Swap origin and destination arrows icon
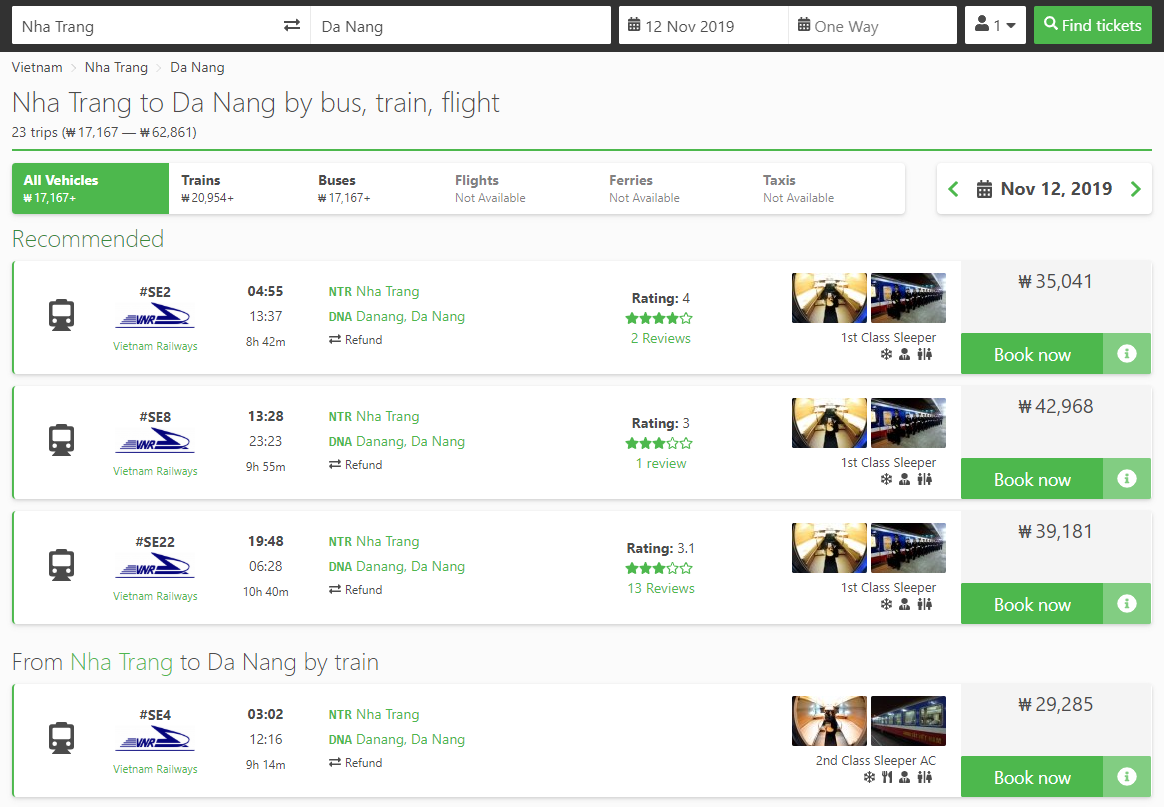Viewport: 1164px width, 807px height. (x=292, y=25)
